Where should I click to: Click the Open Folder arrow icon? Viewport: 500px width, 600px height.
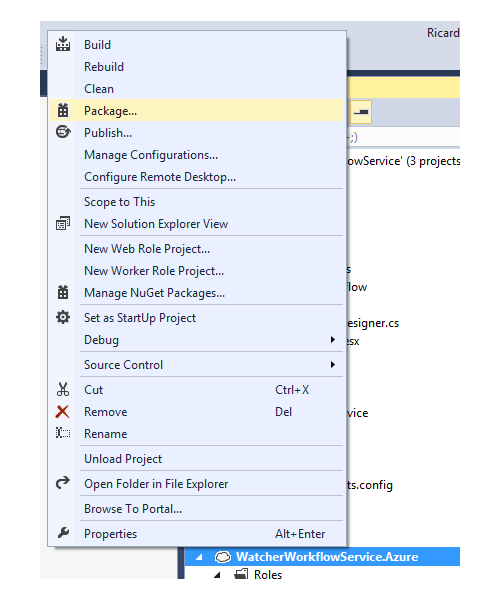point(63,483)
